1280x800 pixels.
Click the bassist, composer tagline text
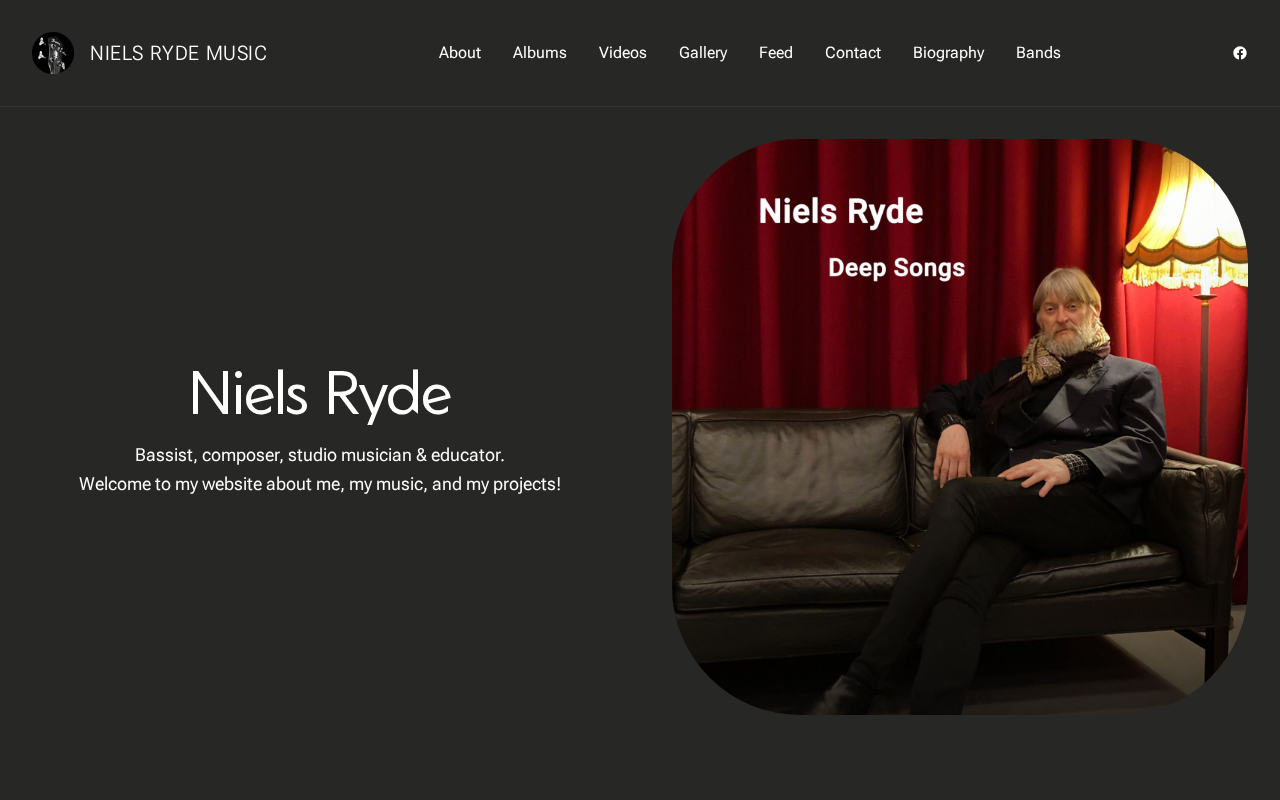click(320, 455)
